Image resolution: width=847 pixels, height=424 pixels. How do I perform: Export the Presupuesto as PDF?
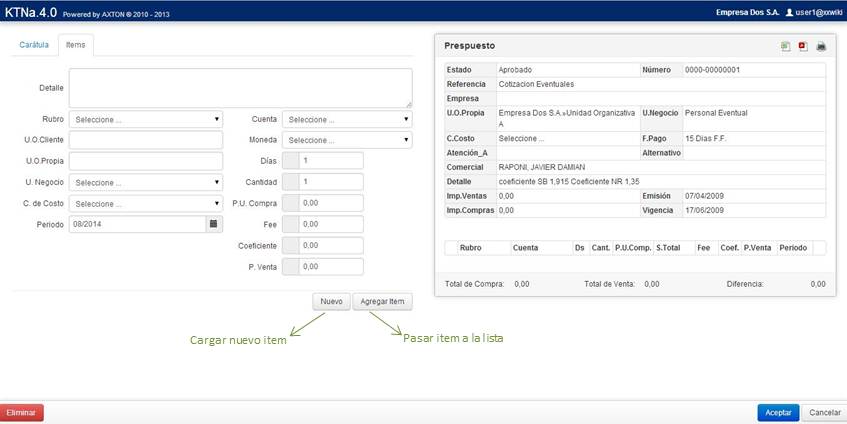click(x=803, y=46)
